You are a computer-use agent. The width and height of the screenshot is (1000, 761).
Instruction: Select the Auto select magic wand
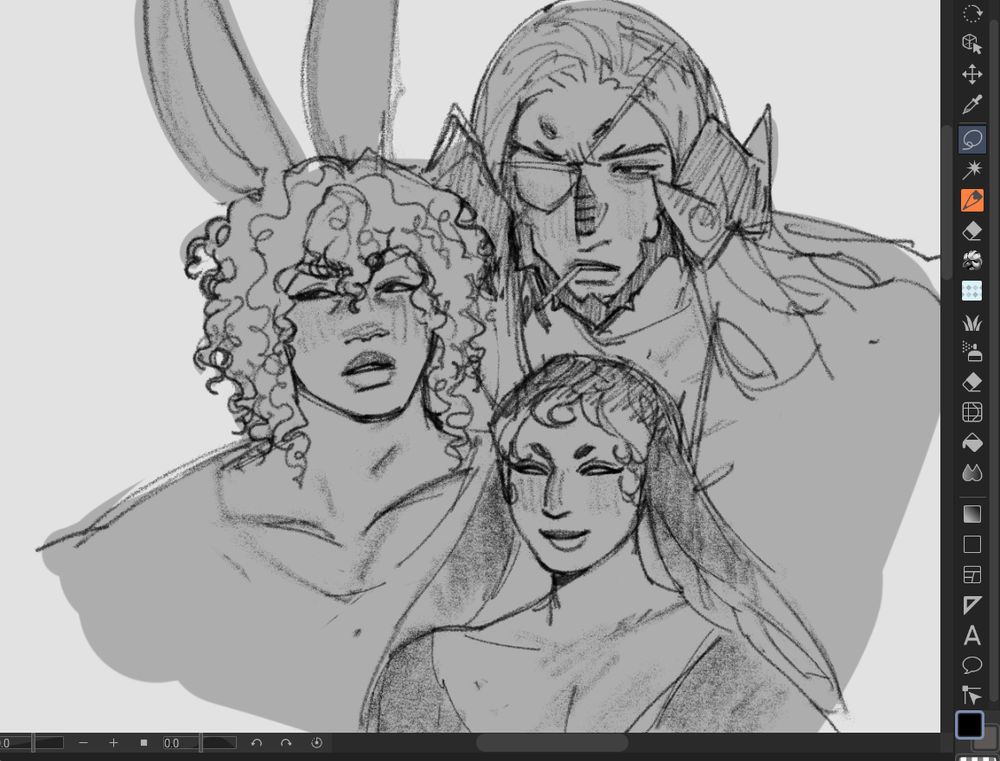971,170
